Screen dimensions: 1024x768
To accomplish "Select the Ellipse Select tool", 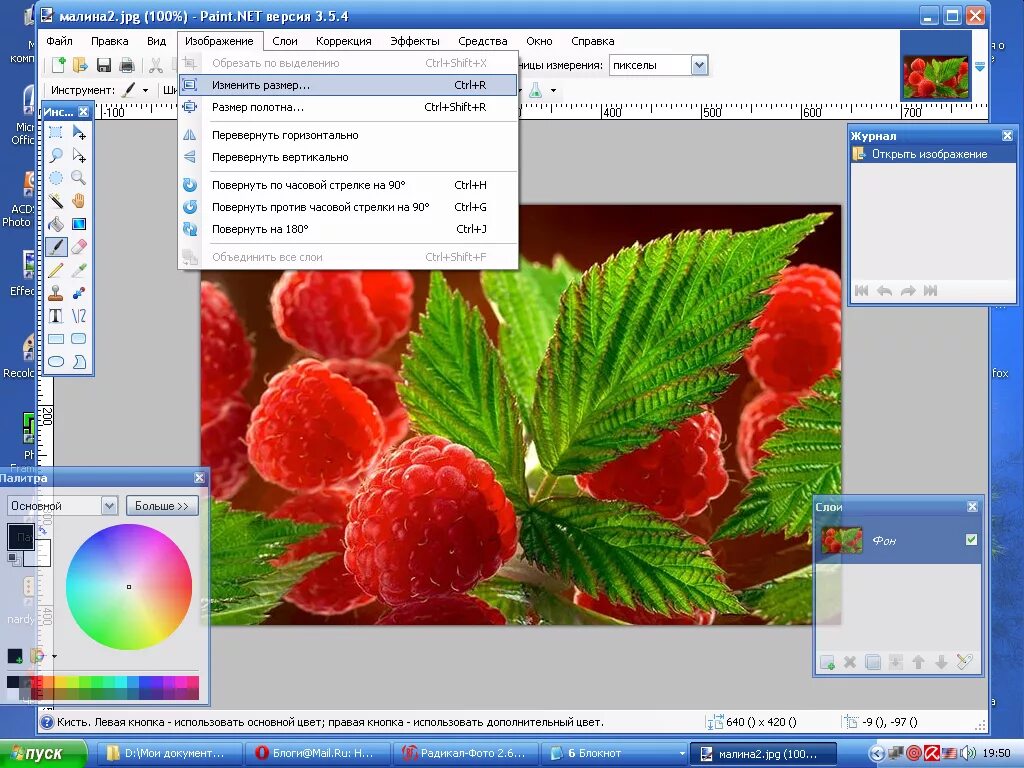I will click(56, 178).
